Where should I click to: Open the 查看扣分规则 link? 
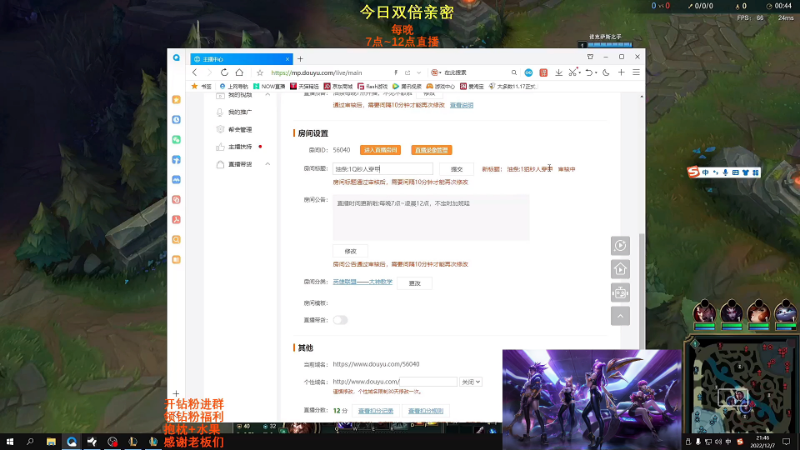pos(426,411)
